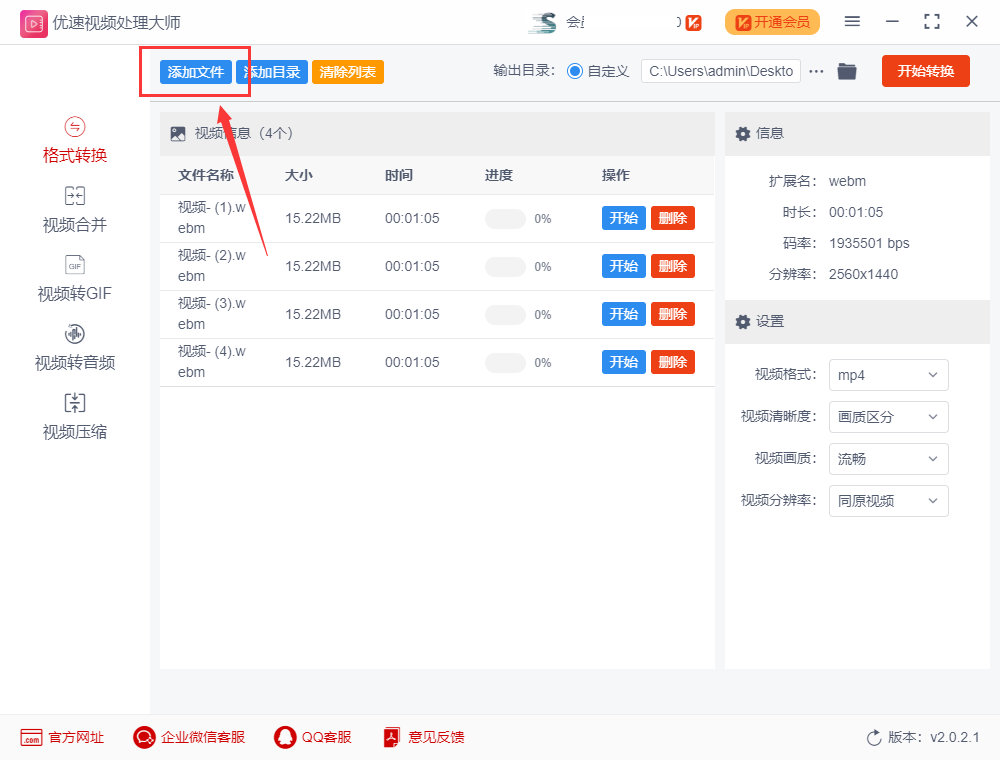Open the 视频合并 tool
Screen dimensions: 1000x760
pyautogui.click(x=73, y=210)
